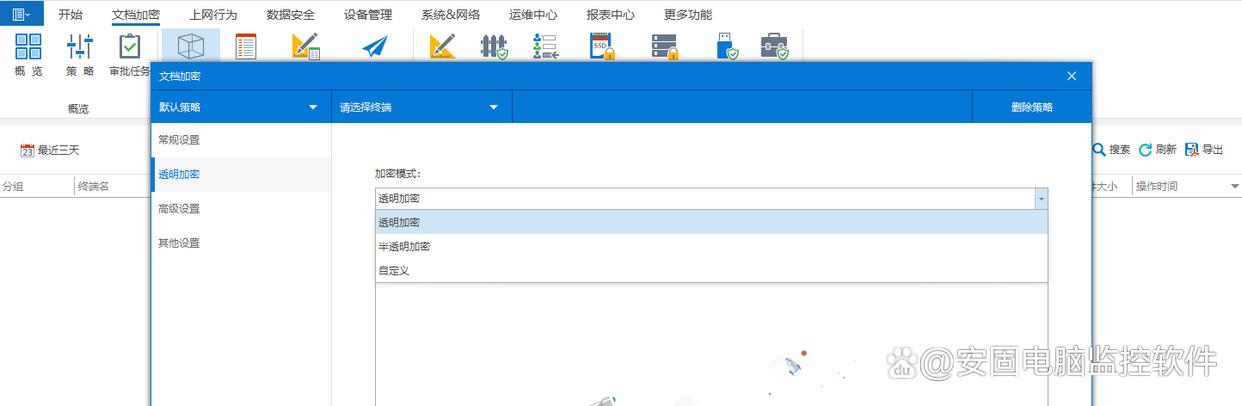Open the 默认策略 policy dropdown
Screen dimensions: 1242x406
point(241,107)
